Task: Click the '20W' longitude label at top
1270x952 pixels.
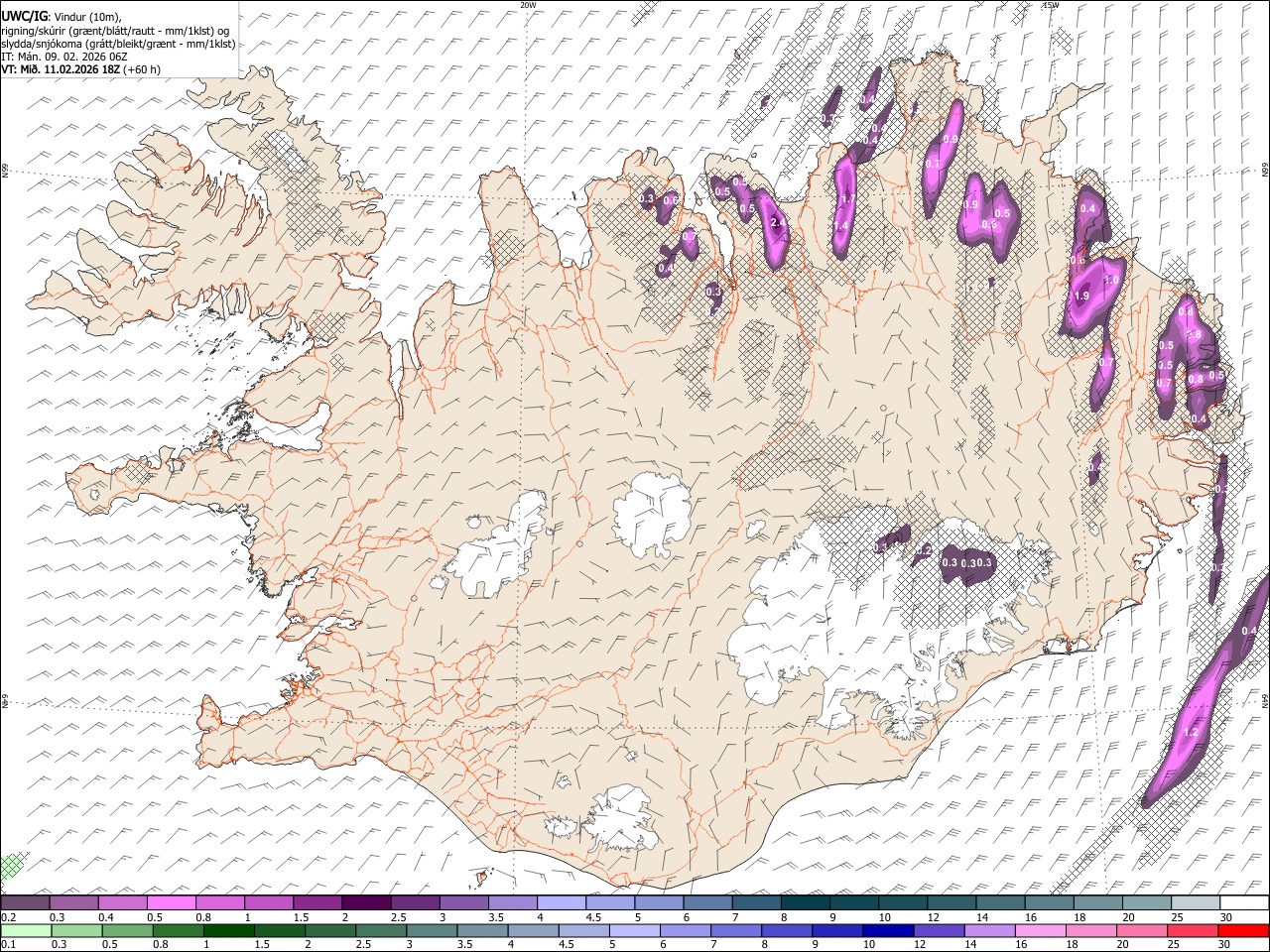Action: tap(528, 5)
